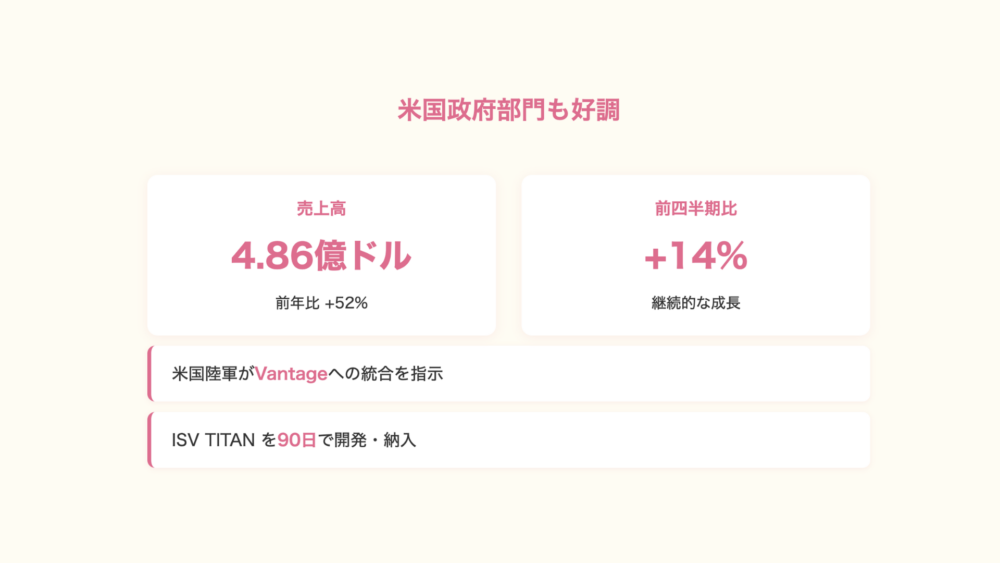Viewport: 1000px width, 563px height.
Task: Select the 売上高 card label
Action: coord(321,209)
